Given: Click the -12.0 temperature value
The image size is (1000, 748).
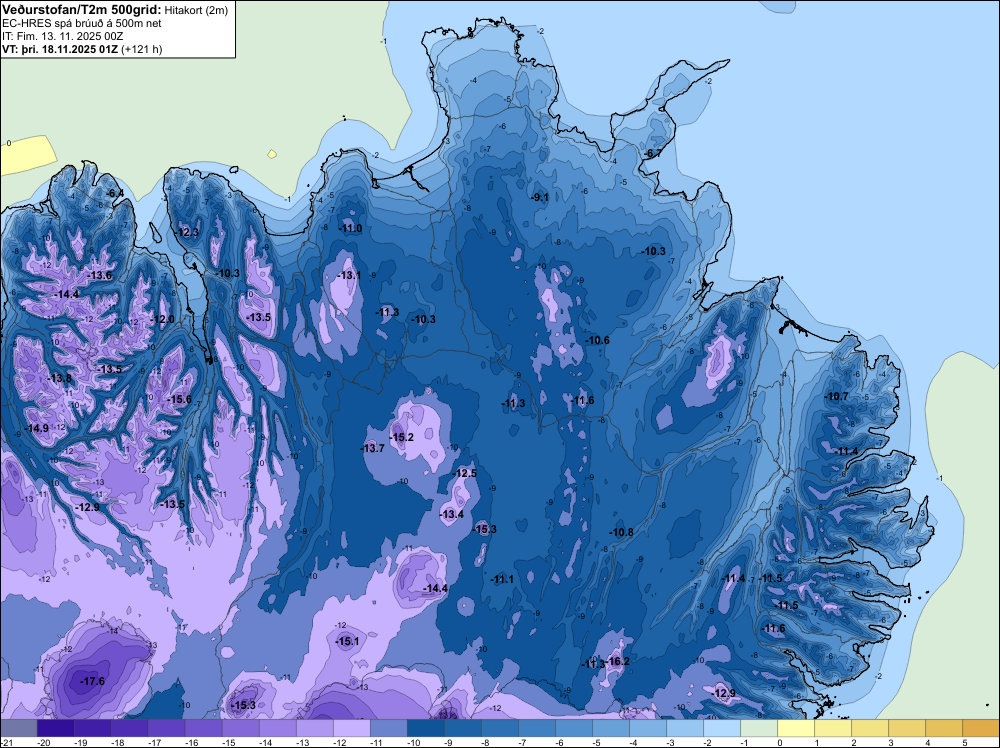Looking at the screenshot, I should click(x=162, y=319).
